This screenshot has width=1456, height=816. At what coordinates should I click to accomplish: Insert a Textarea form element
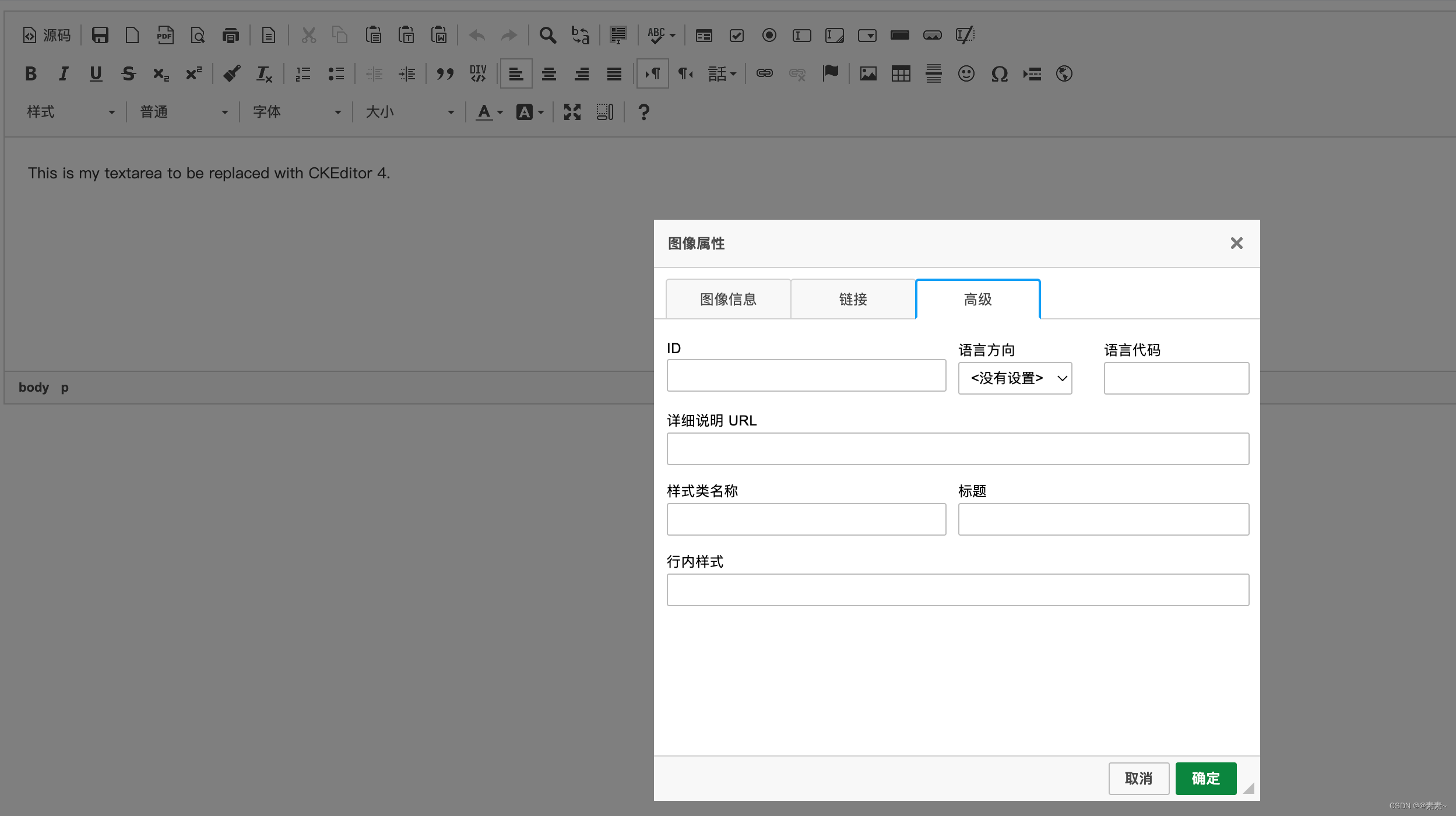(x=835, y=36)
